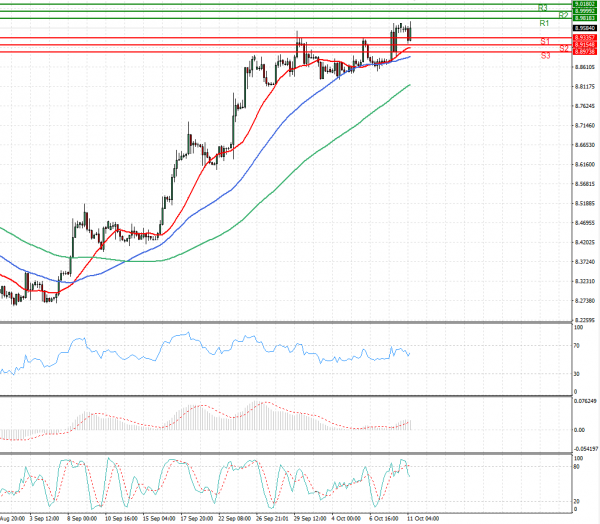Click the 8.46955 price axis label
Viewport: 600px width, 524px height.
pos(585,223)
